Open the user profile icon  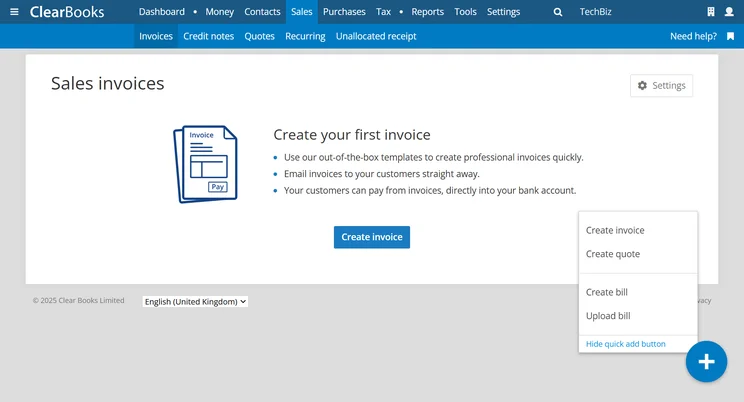[x=729, y=12]
